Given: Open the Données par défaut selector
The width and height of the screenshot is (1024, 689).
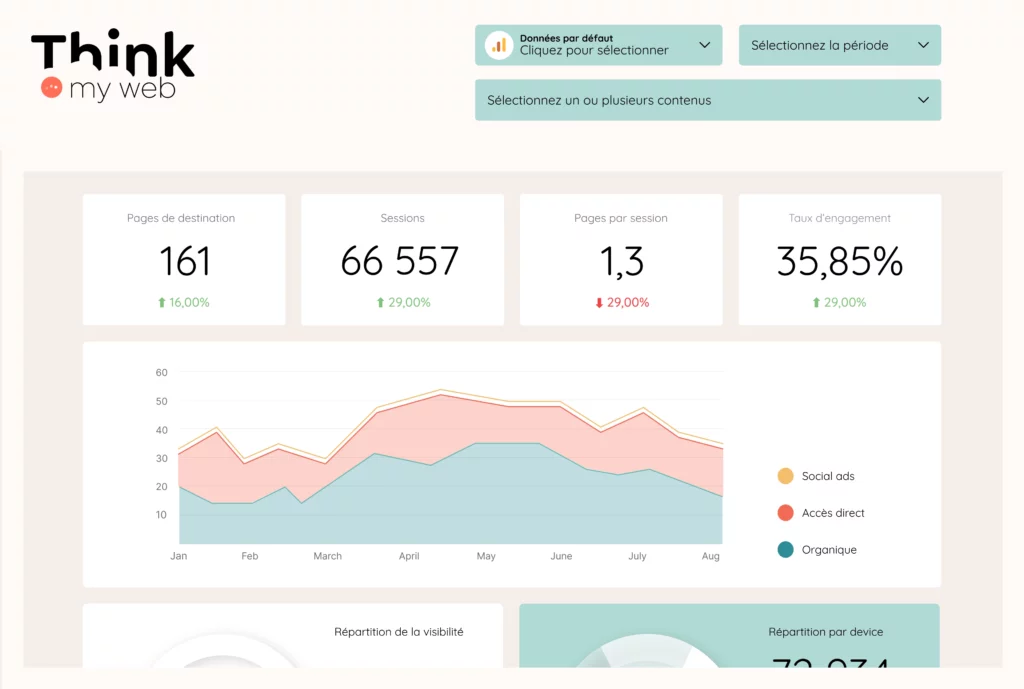Looking at the screenshot, I should 598,45.
